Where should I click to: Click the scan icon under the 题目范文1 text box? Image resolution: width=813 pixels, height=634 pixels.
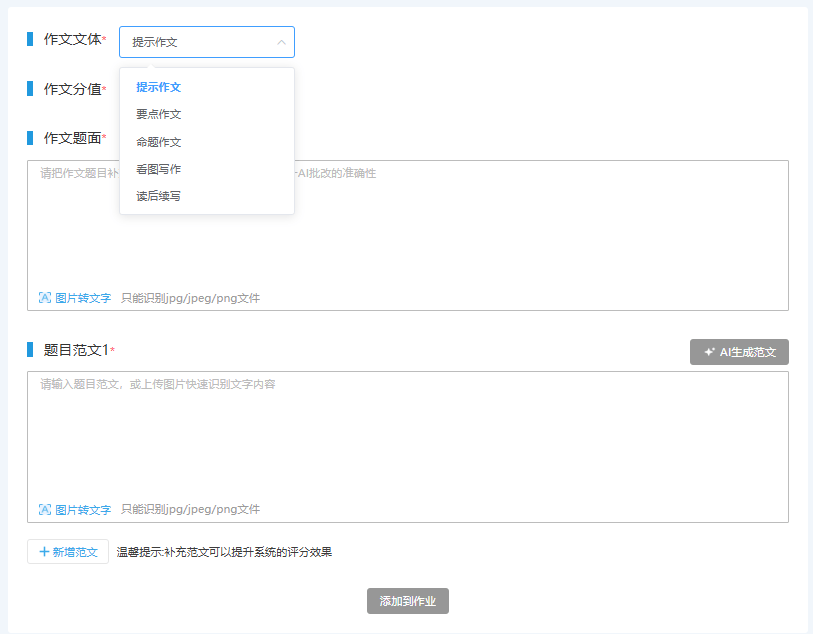45,510
